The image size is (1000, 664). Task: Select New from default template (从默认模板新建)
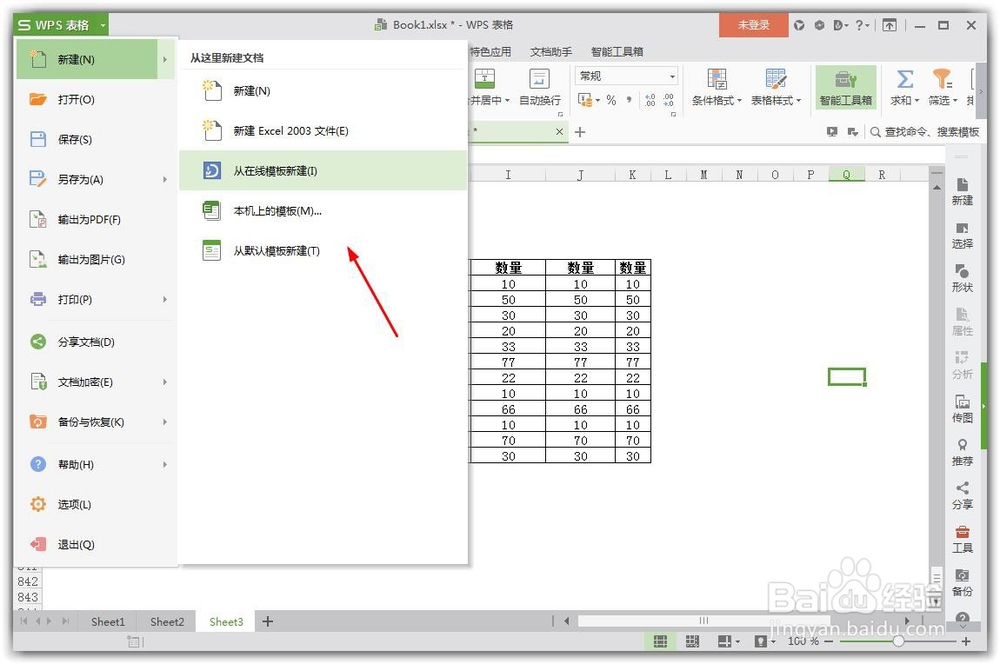[x=323, y=251]
